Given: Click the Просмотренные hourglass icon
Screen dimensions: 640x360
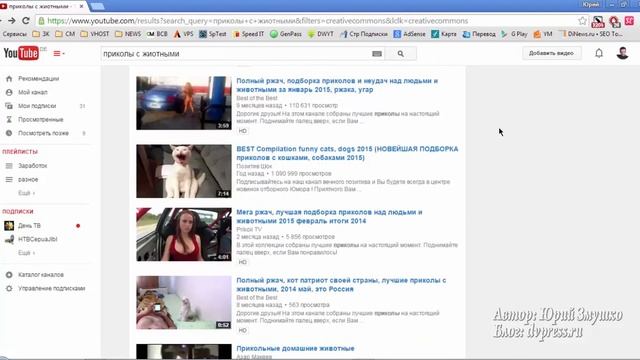Looking at the screenshot, I should (x=9, y=120).
